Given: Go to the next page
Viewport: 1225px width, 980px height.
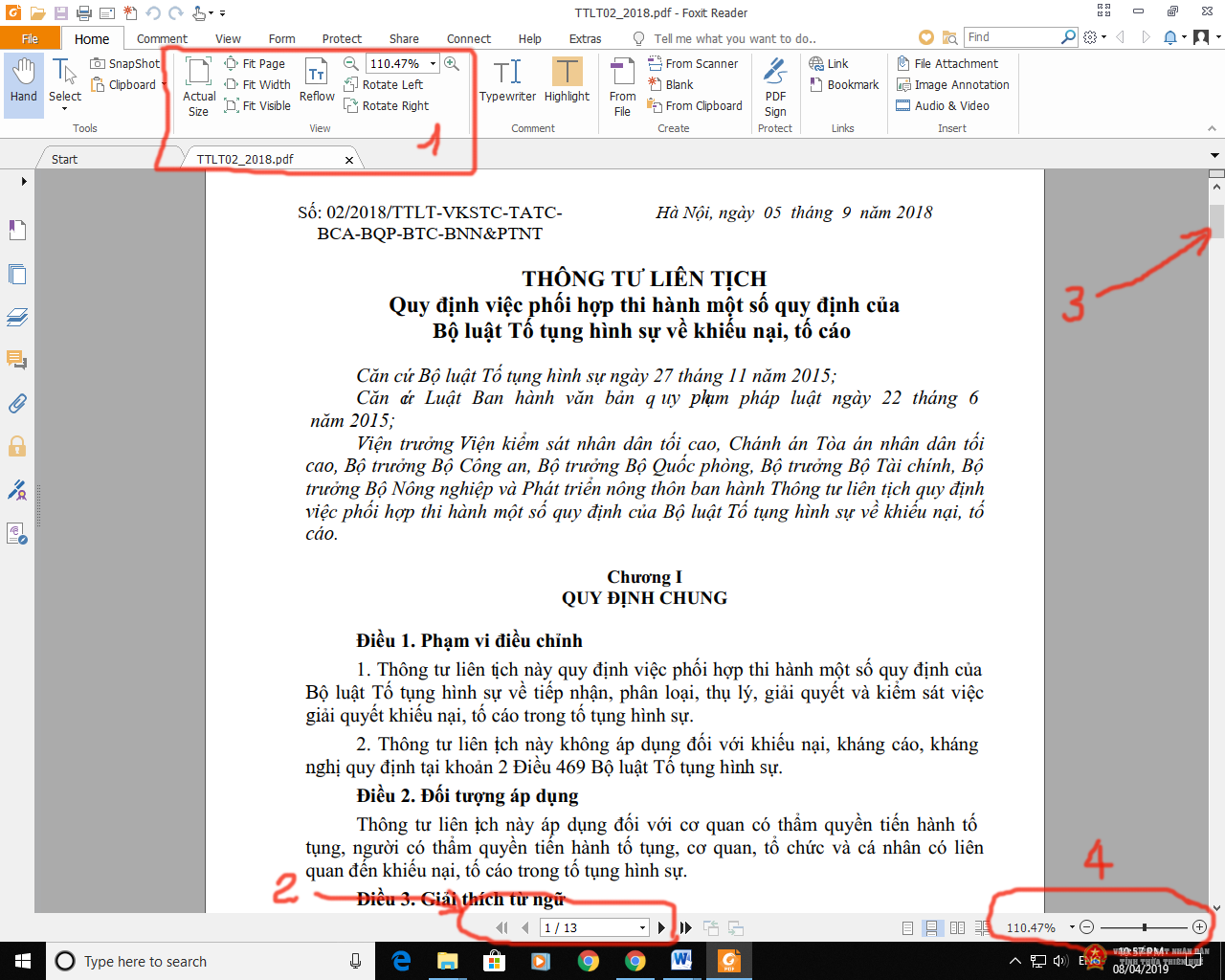Looking at the screenshot, I should click(x=661, y=927).
